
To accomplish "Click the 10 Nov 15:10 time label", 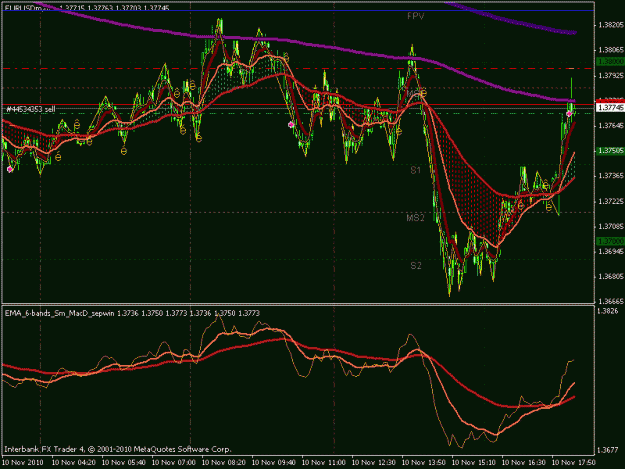I will pos(474,462).
